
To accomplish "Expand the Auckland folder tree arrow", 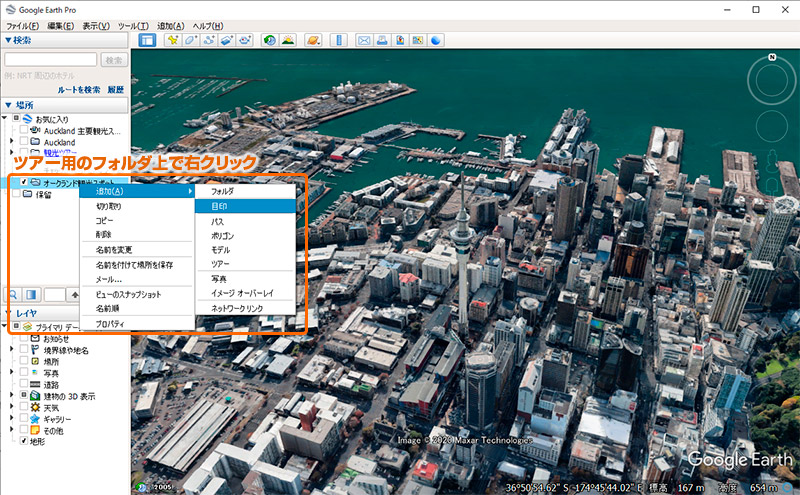I will [x=12, y=141].
